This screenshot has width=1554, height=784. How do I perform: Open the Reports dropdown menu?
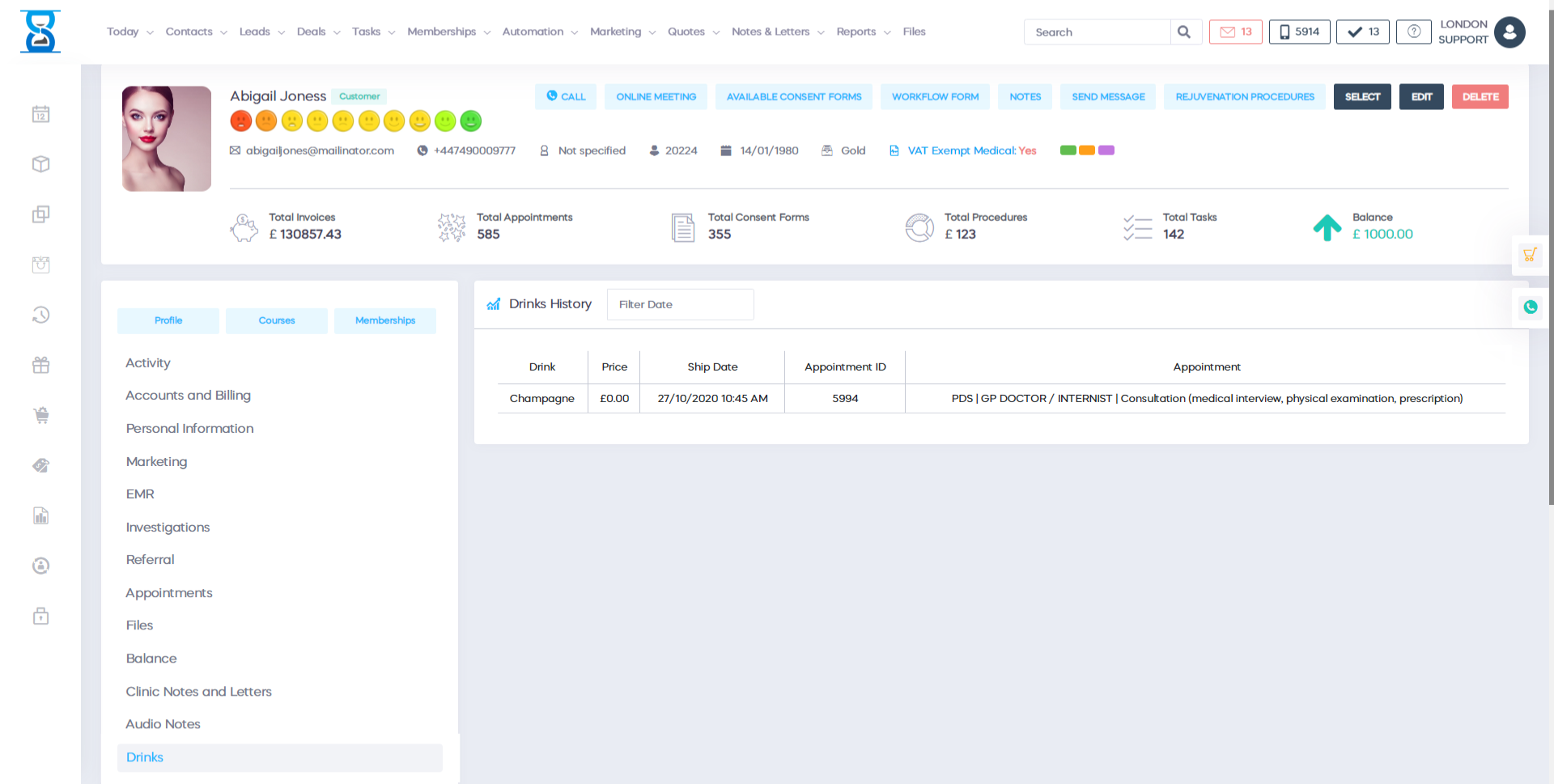coord(863,32)
